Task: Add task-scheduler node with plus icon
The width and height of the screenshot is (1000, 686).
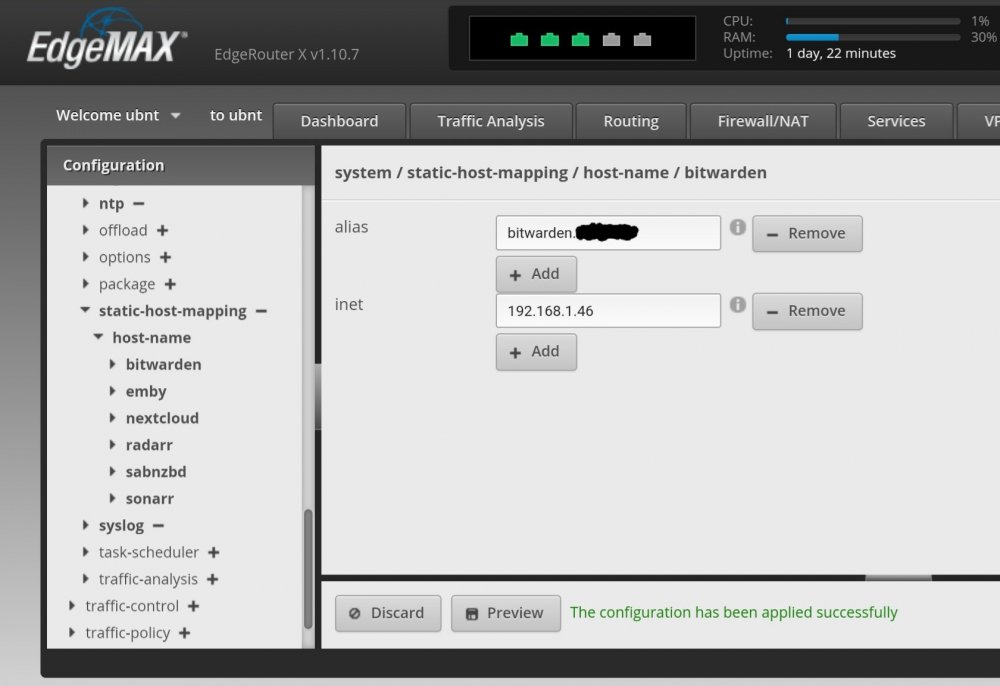Action: click(214, 553)
